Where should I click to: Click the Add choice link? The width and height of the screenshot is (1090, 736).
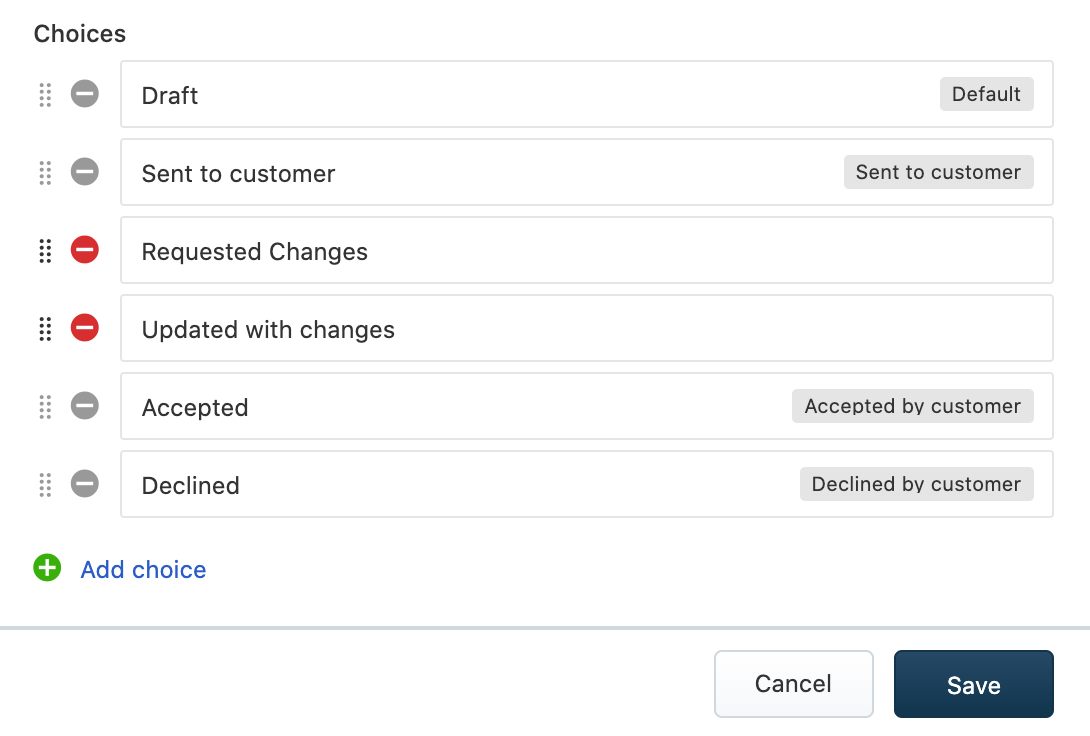(143, 570)
